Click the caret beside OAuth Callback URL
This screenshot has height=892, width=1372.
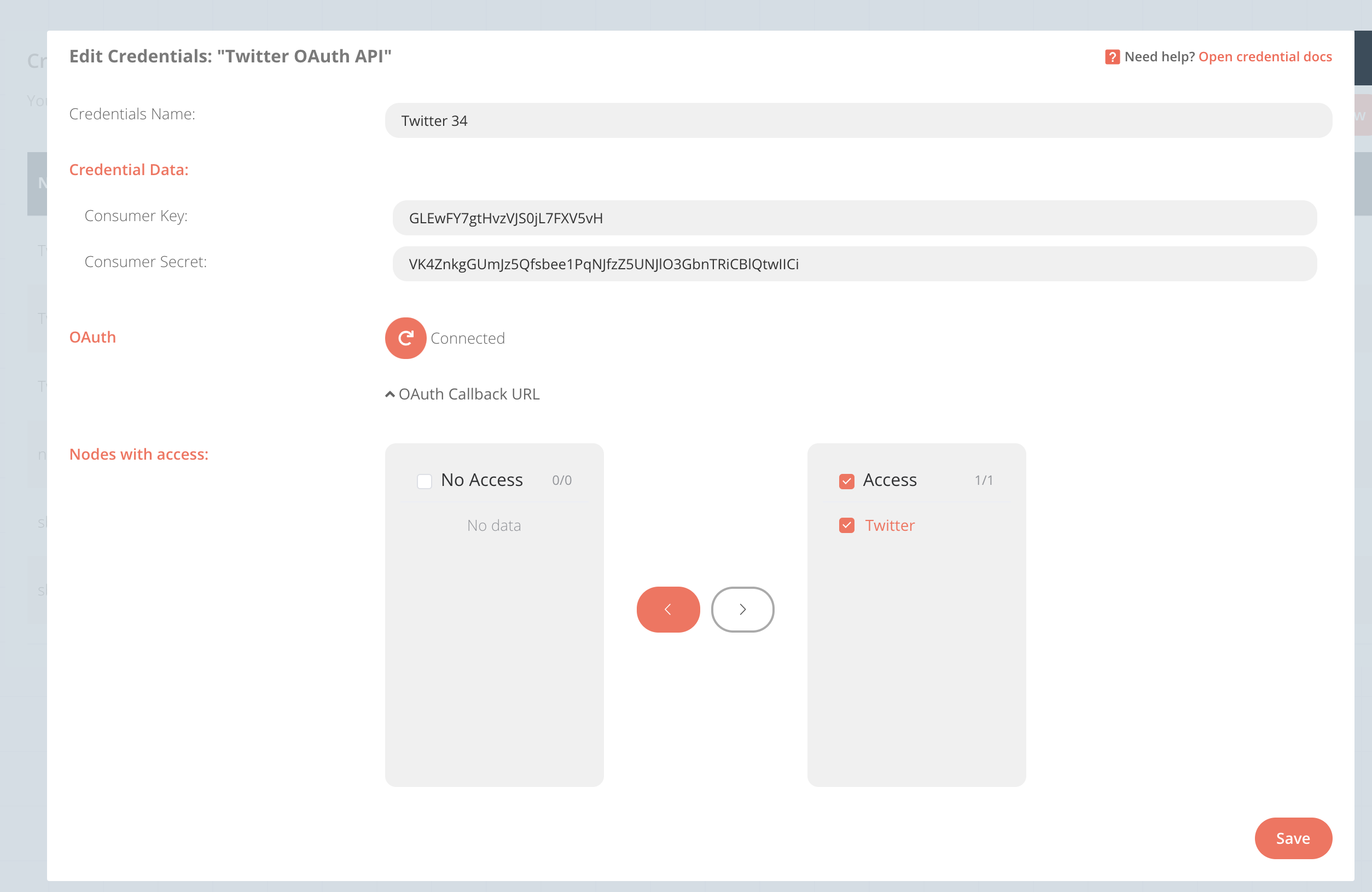[x=389, y=395]
